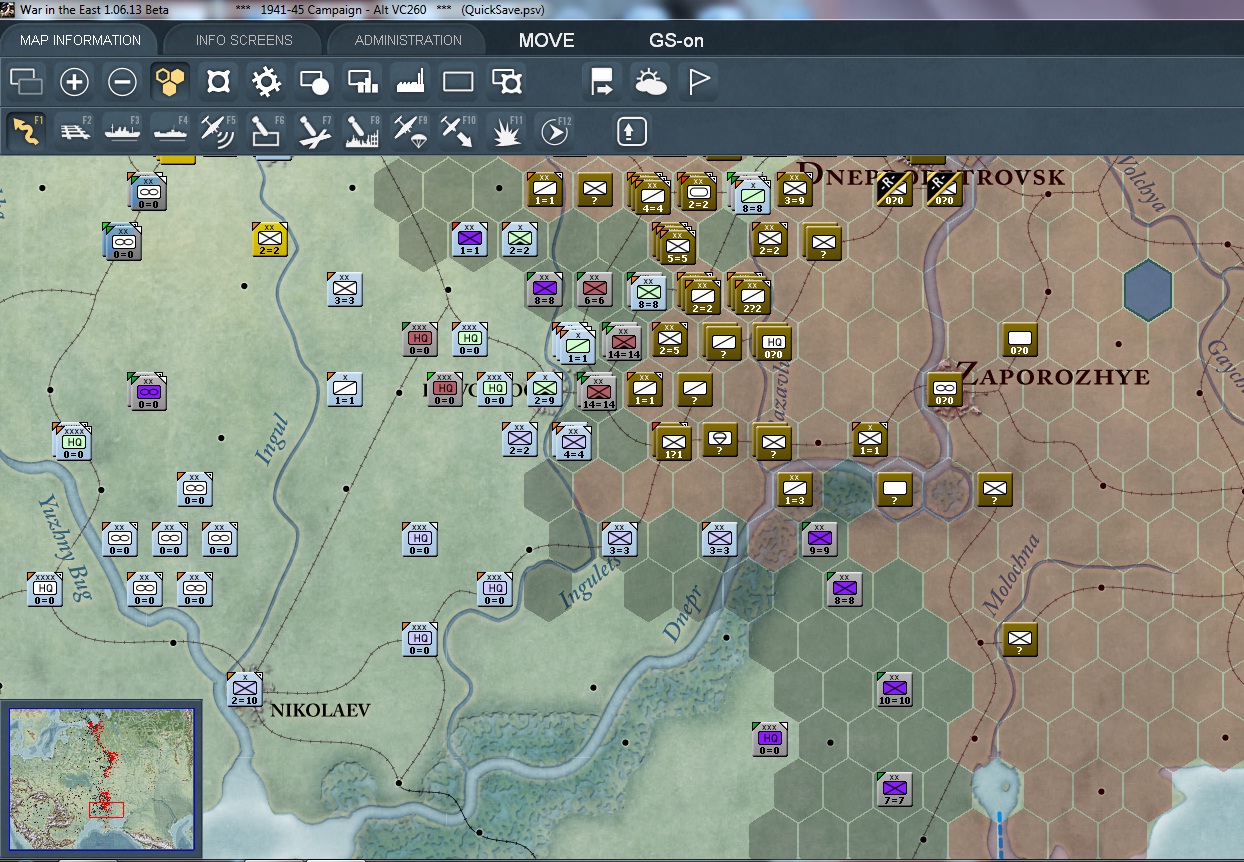
Task: Select the brown 1=3 Soviet unit
Action: (794, 489)
